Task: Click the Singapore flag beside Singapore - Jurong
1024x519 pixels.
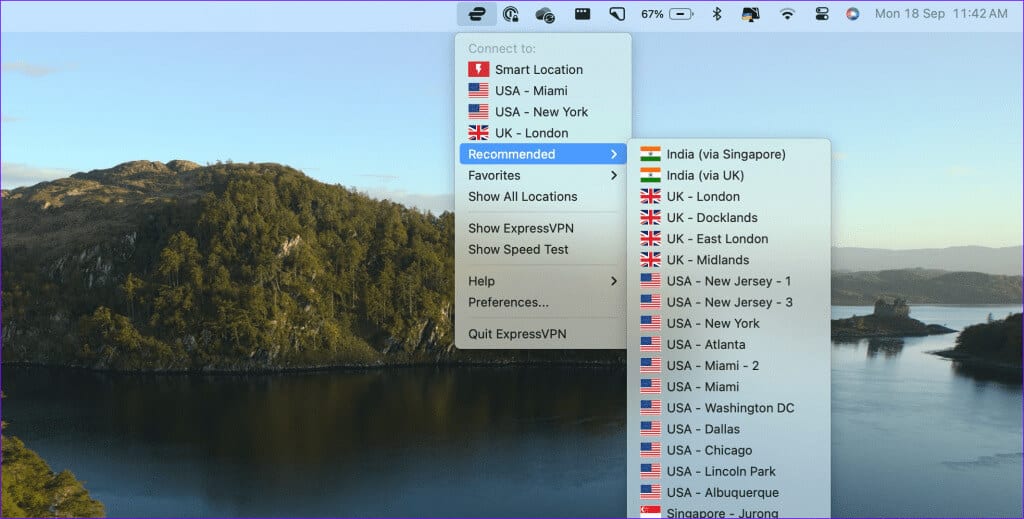Action: coord(650,512)
